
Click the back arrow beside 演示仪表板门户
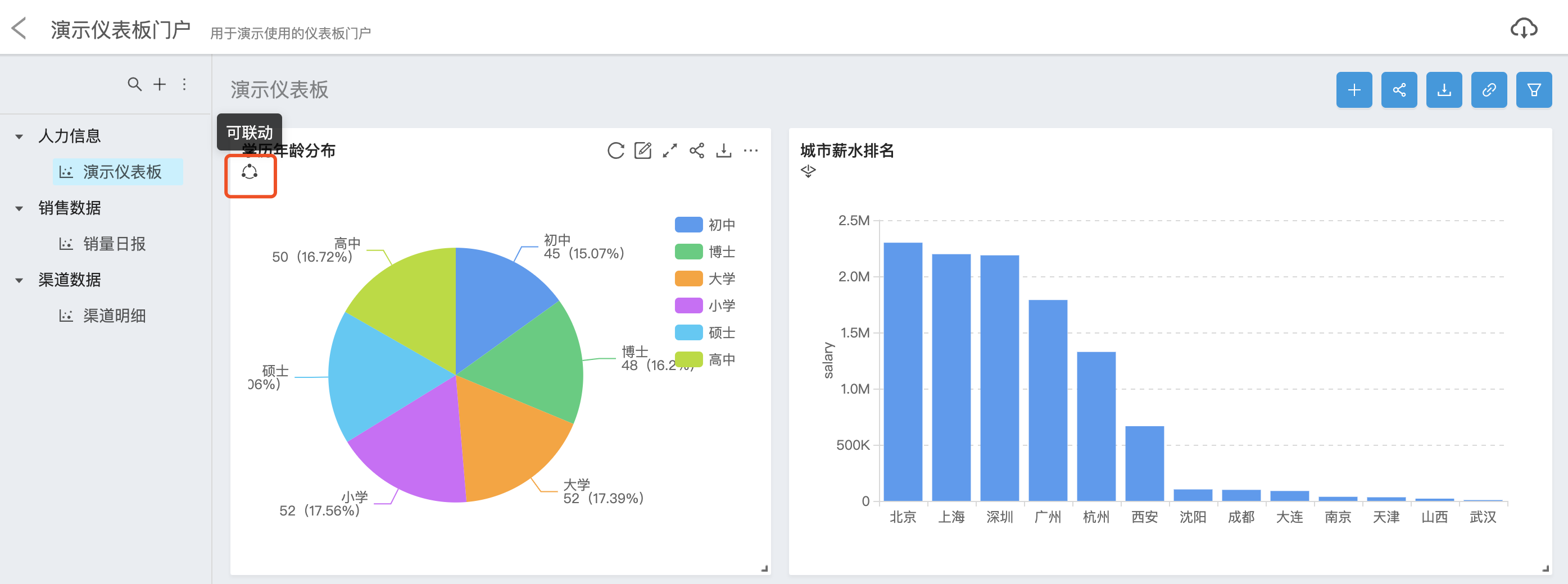pos(20,29)
